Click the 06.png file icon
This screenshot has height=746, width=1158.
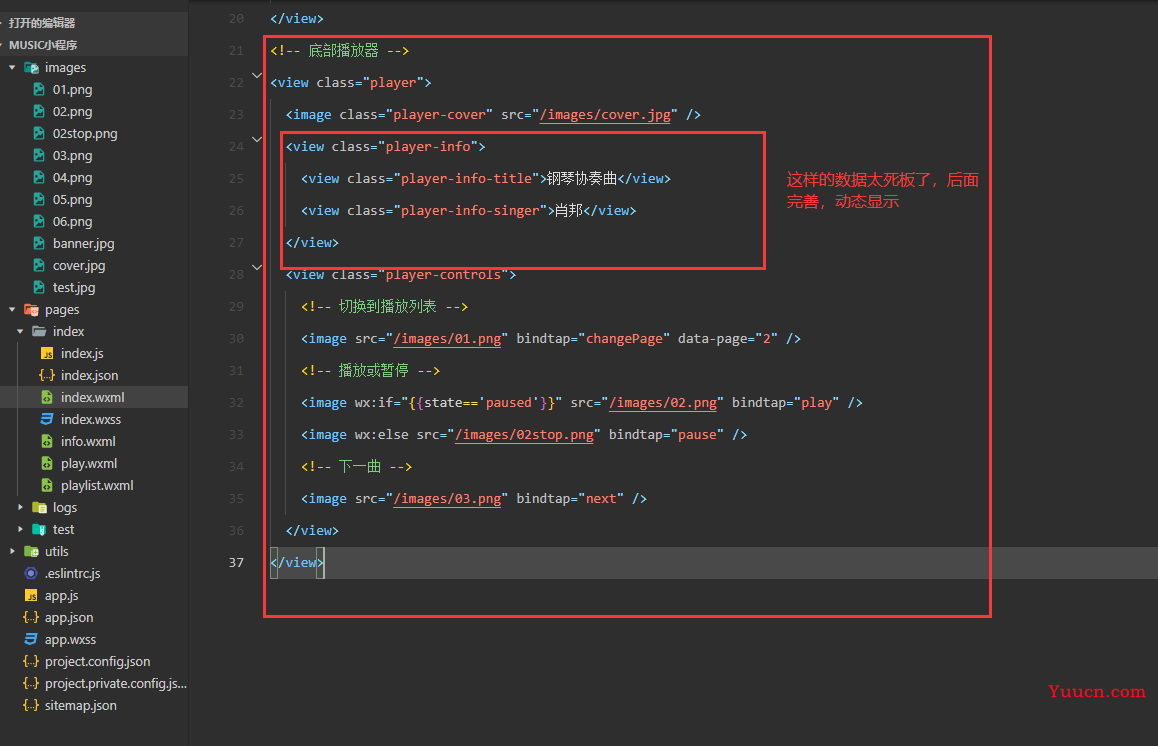tap(39, 222)
